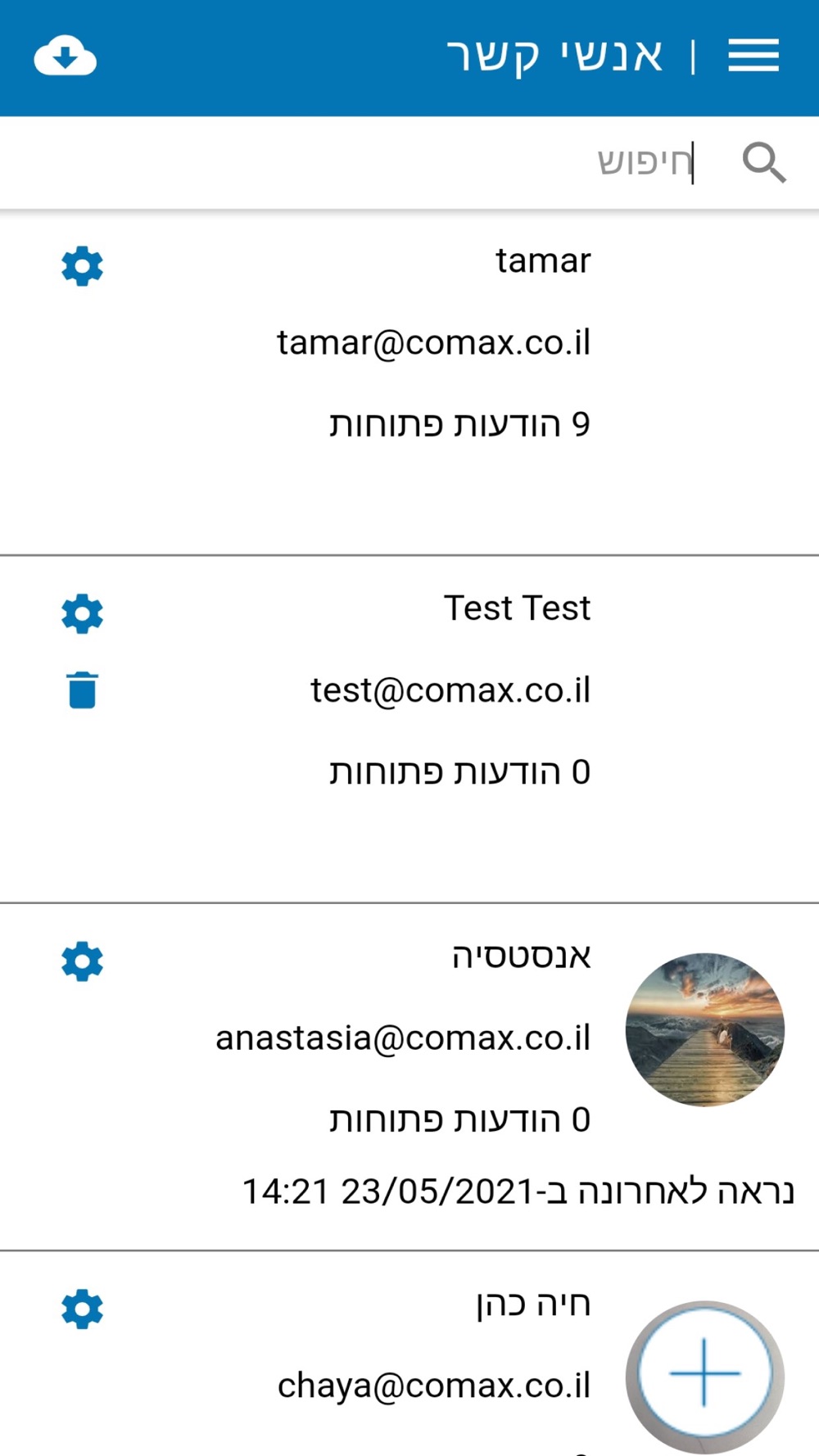The height and width of the screenshot is (1456, 819).
Task: Click tamar@comax.co.il email address
Action: (433, 342)
